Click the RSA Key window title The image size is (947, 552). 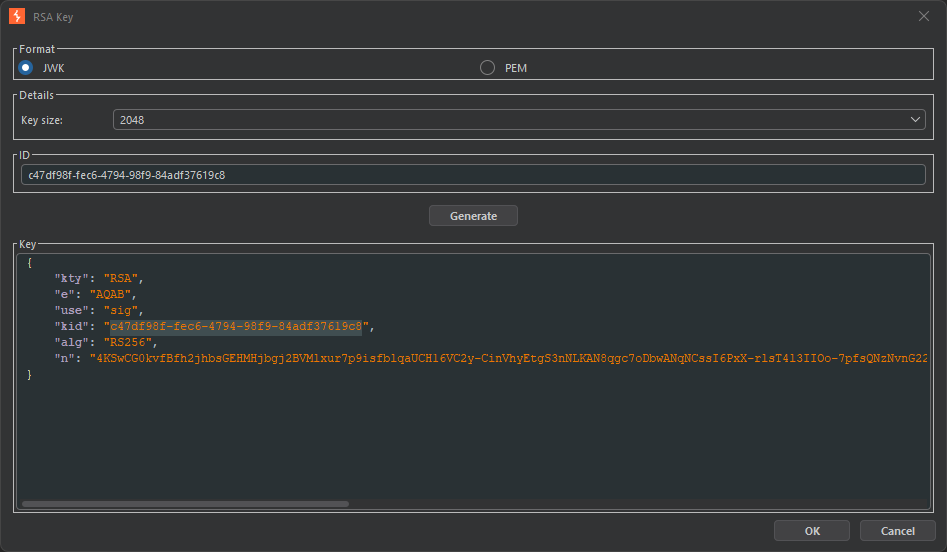point(53,17)
